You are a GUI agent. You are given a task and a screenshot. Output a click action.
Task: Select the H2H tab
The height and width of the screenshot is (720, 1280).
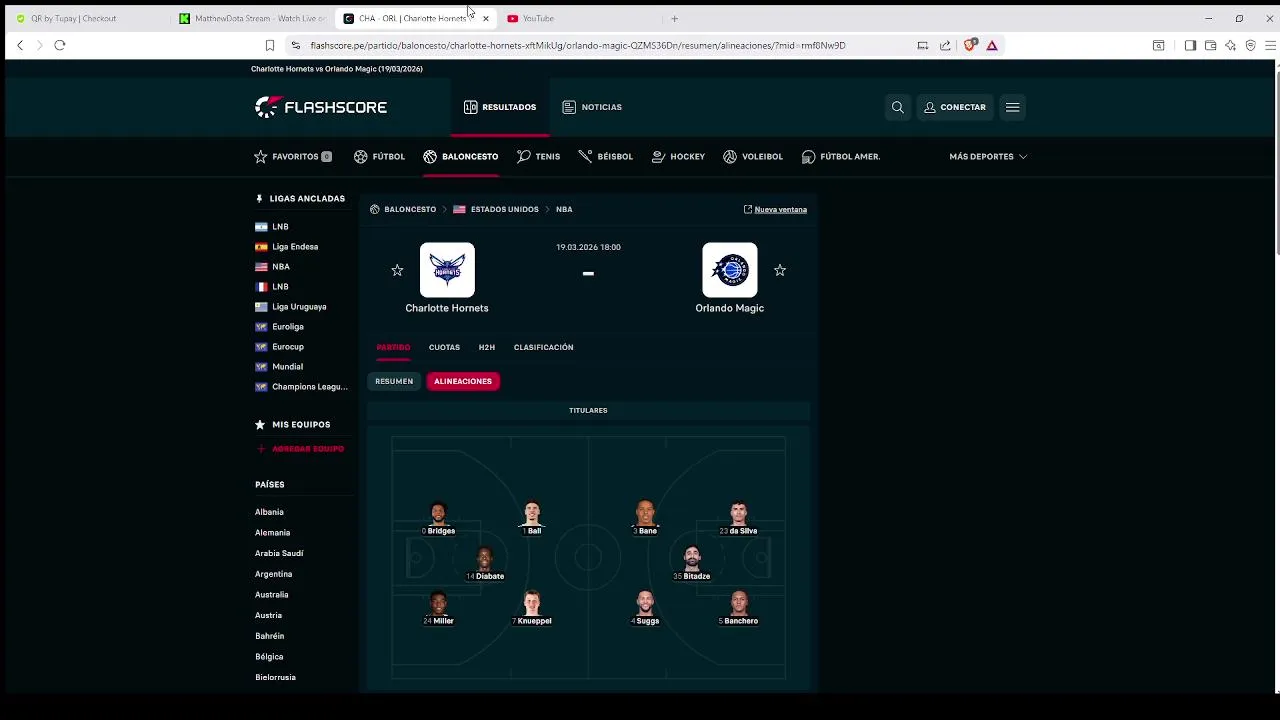487,347
